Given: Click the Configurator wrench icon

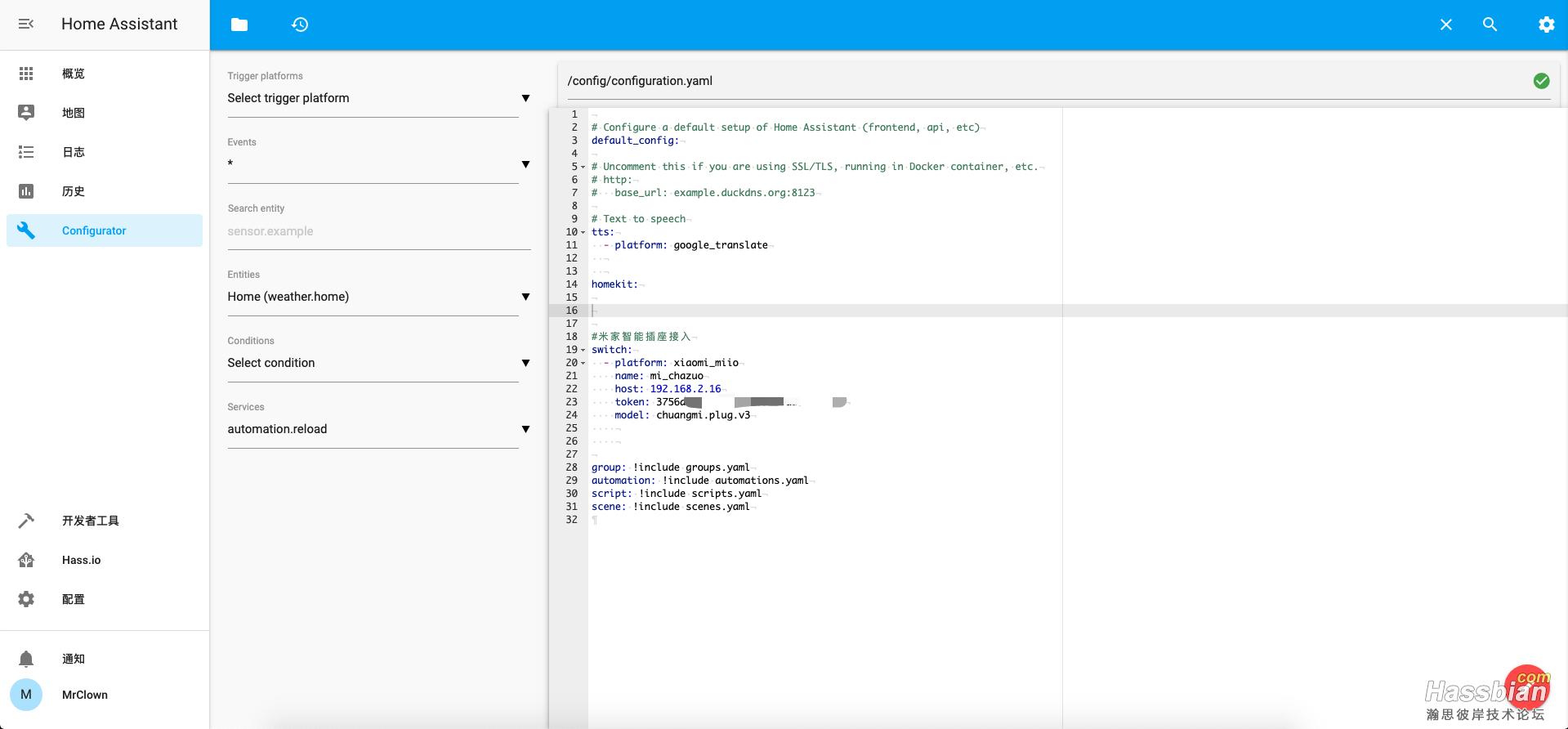Looking at the screenshot, I should point(26,230).
